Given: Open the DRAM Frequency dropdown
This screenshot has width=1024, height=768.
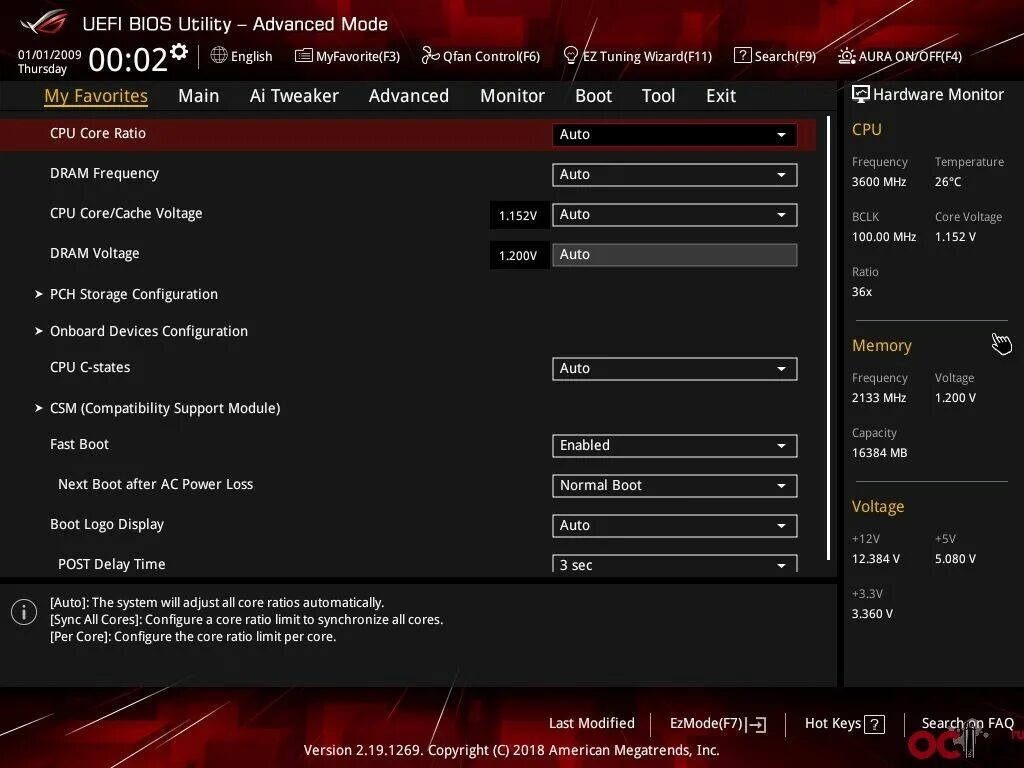Looking at the screenshot, I should click(675, 174).
